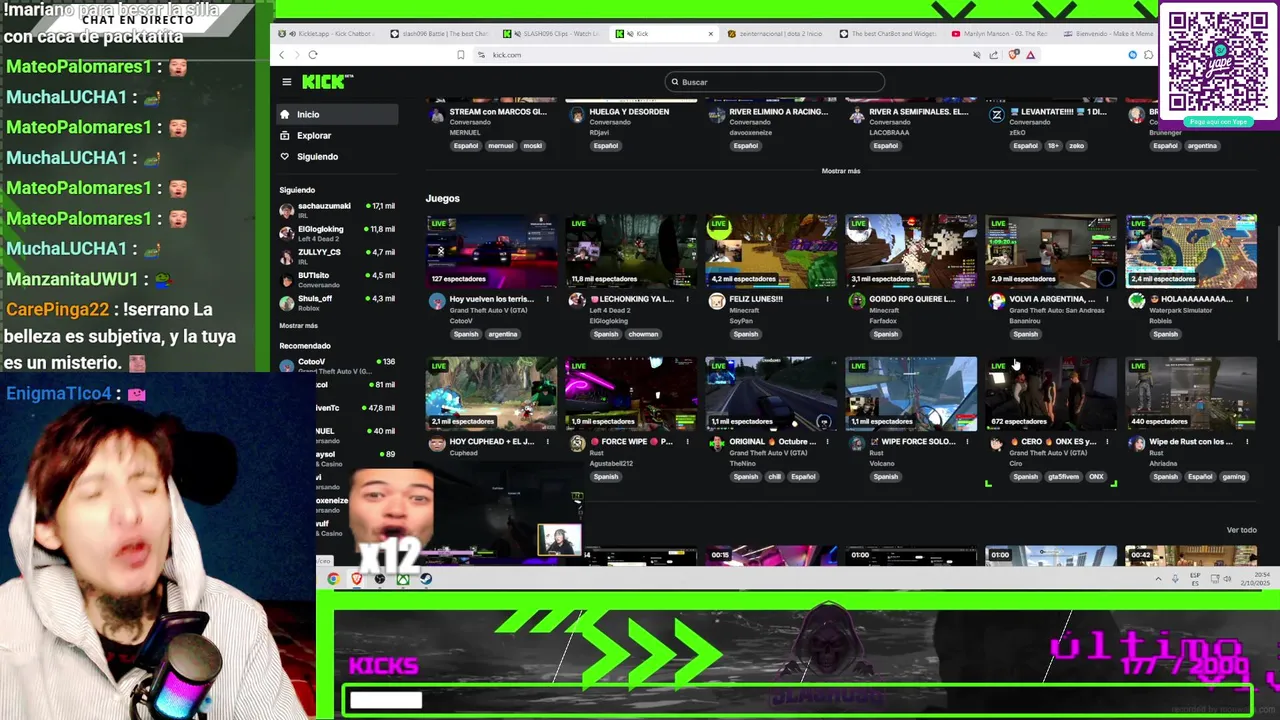Click SoyPan avatar beside 'FELIZ LUNES!!!'
Viewport: 1280px width, 720px height.
(x=717, y=301)
